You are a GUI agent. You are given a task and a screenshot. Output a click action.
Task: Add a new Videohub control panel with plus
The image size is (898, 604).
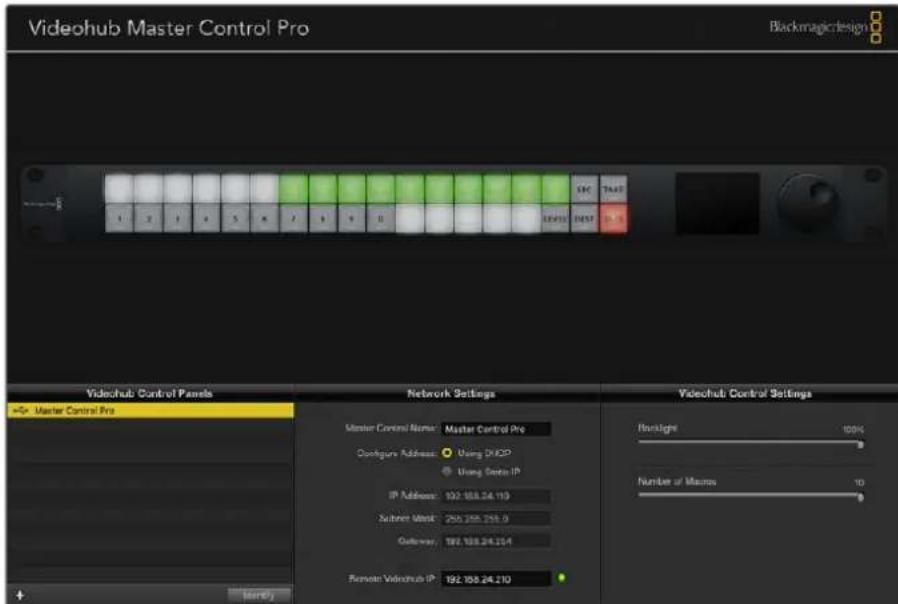click(x=20, y=595)
